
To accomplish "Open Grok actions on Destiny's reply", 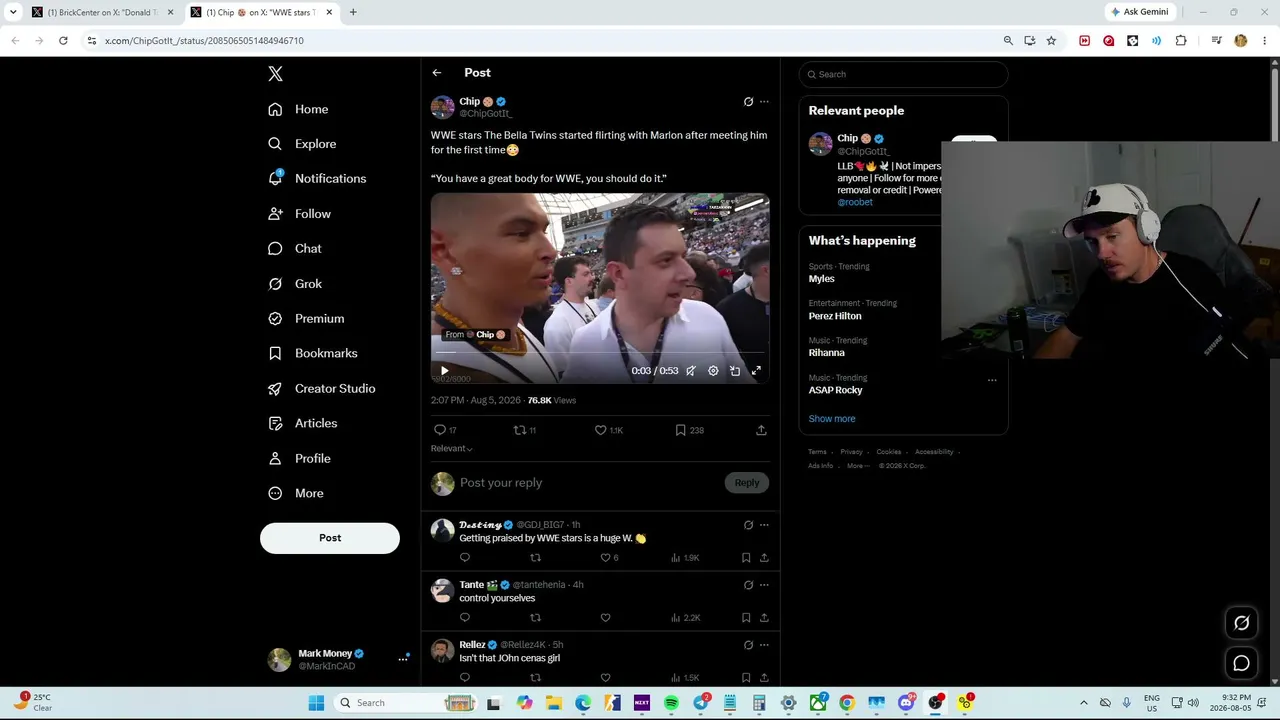I will (x=748, y=525).
